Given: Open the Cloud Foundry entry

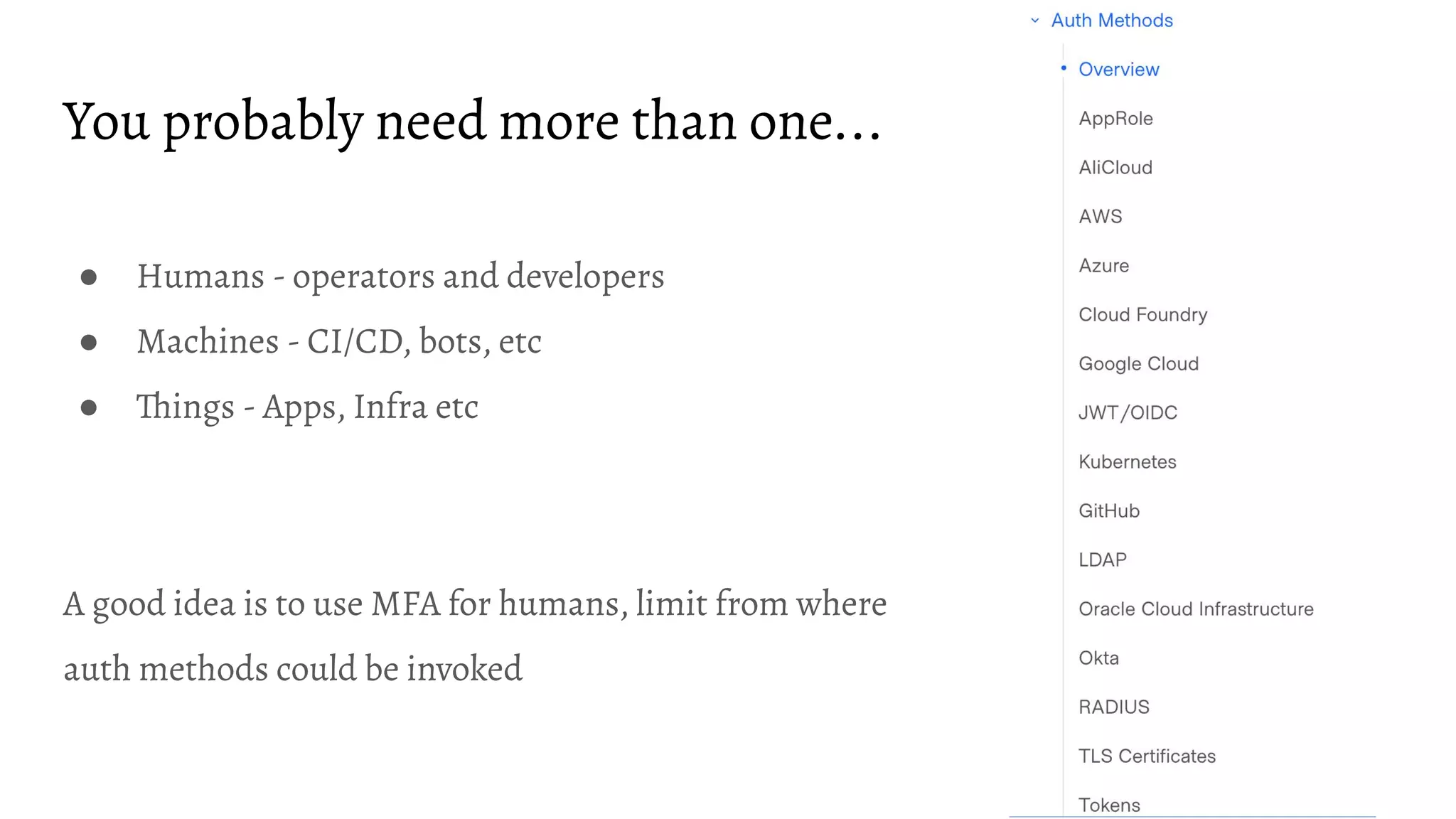Looking at the screenshot, I should [1142, 315].
